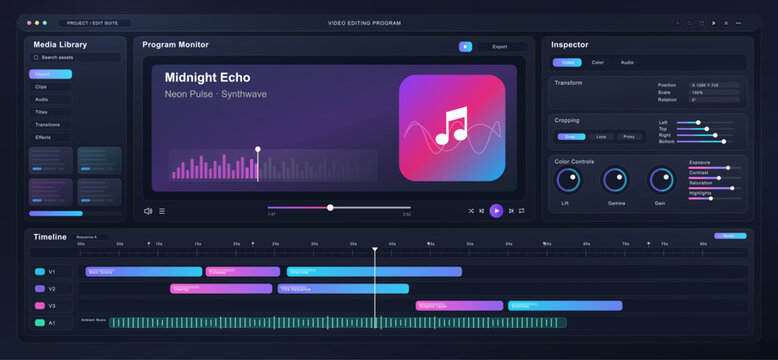Skip to next track icon
The width and height of the screenshot is (778, 360).
click(511, 211)
